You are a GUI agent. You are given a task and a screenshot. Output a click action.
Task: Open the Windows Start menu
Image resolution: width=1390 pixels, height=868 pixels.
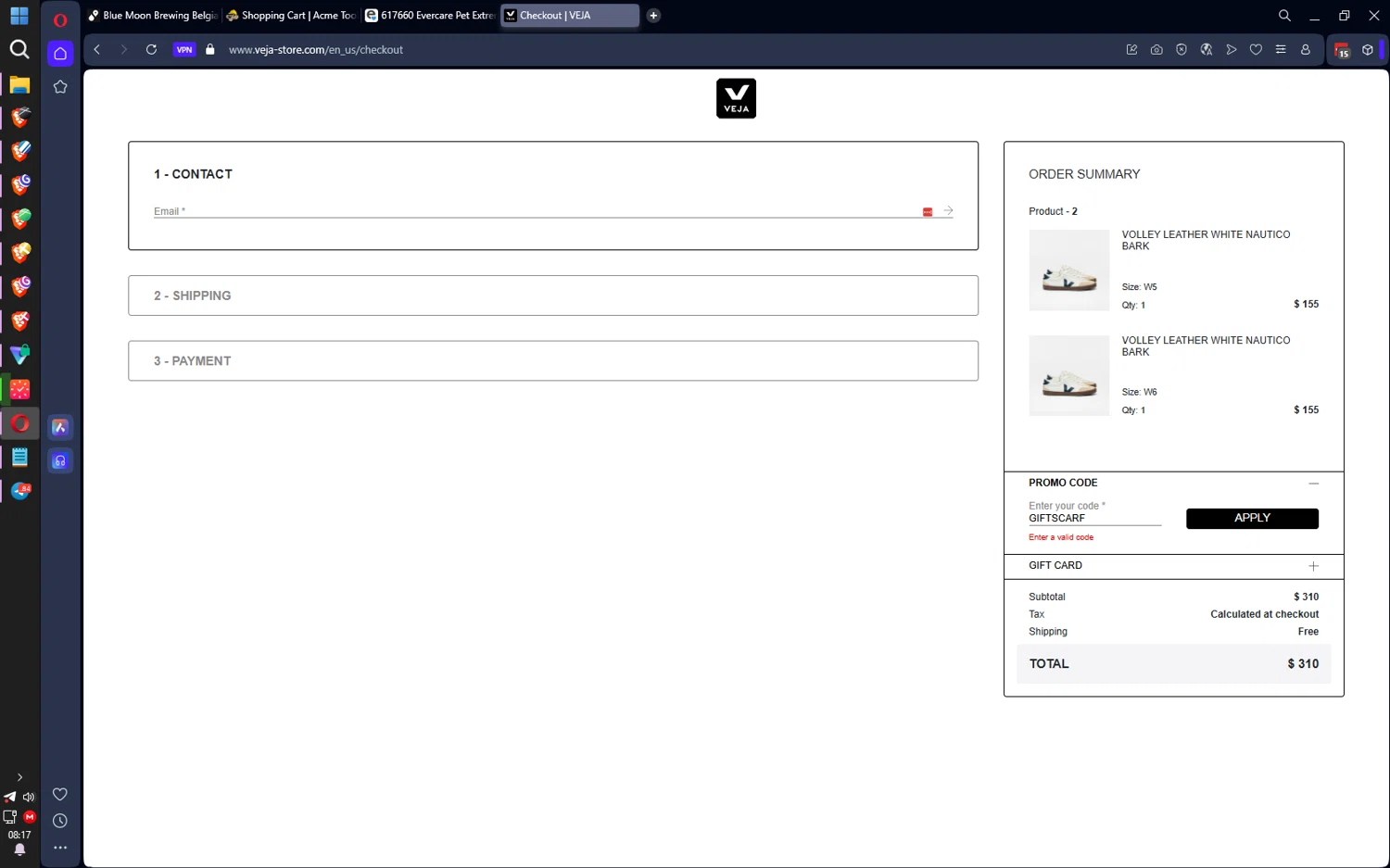19,17
